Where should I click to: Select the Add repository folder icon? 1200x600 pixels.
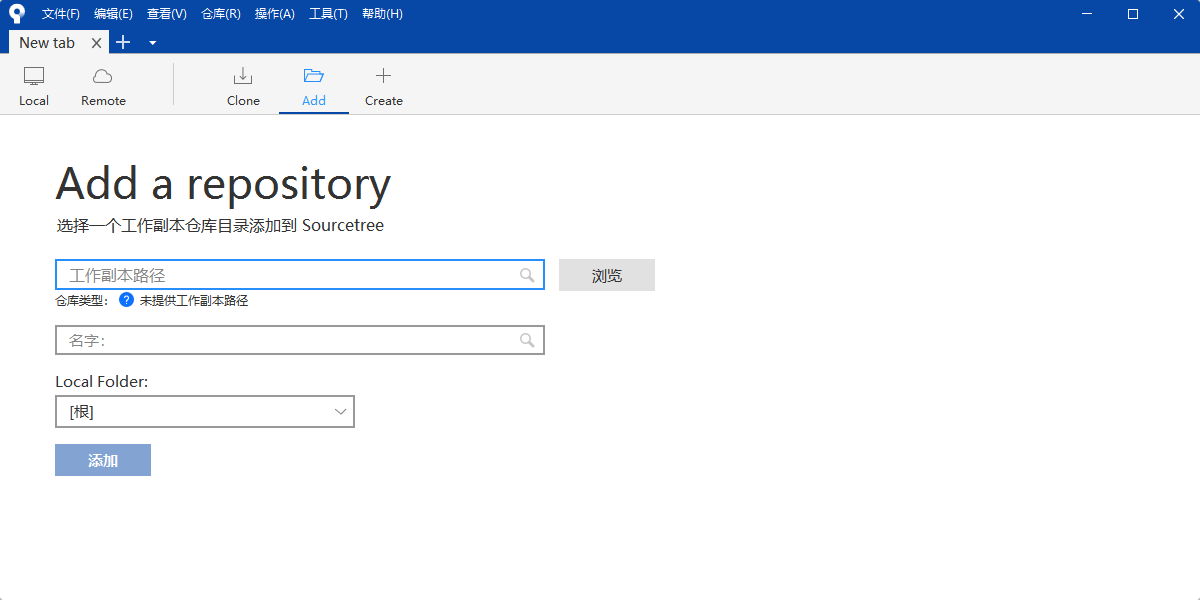314,76
